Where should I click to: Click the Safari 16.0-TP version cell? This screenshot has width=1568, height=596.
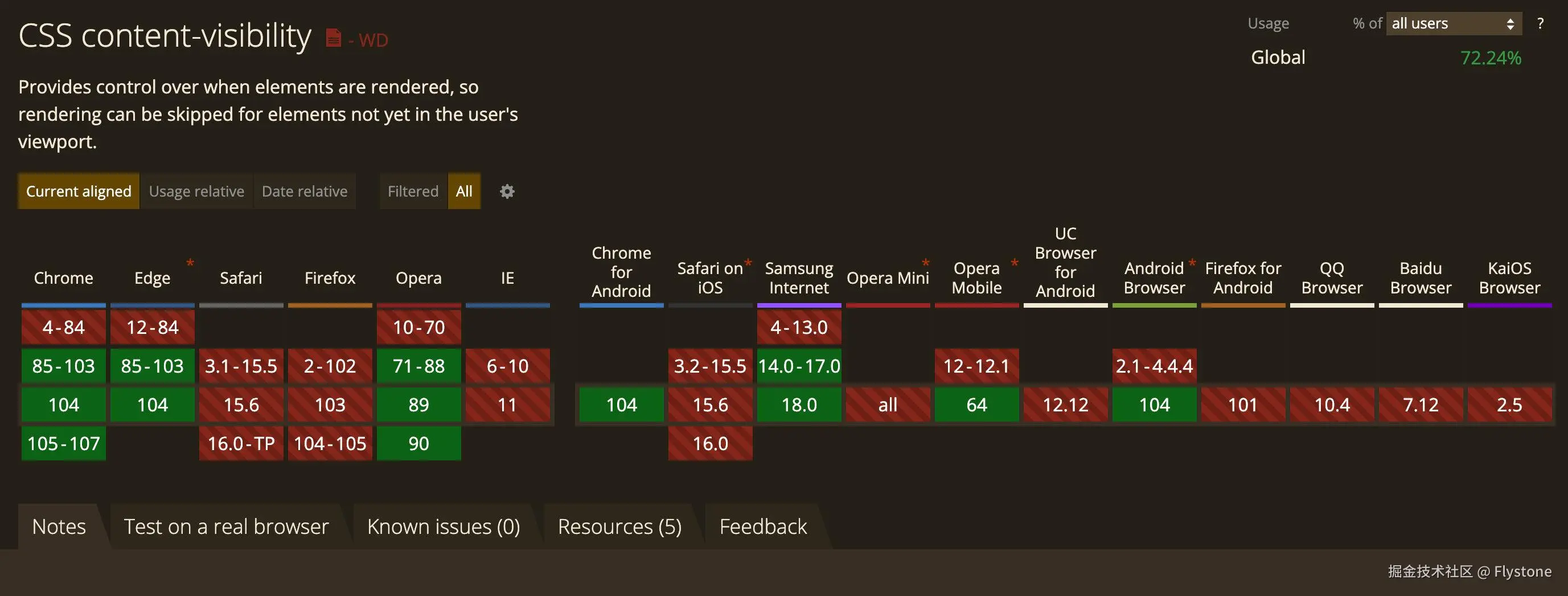[x=241, y=443]
